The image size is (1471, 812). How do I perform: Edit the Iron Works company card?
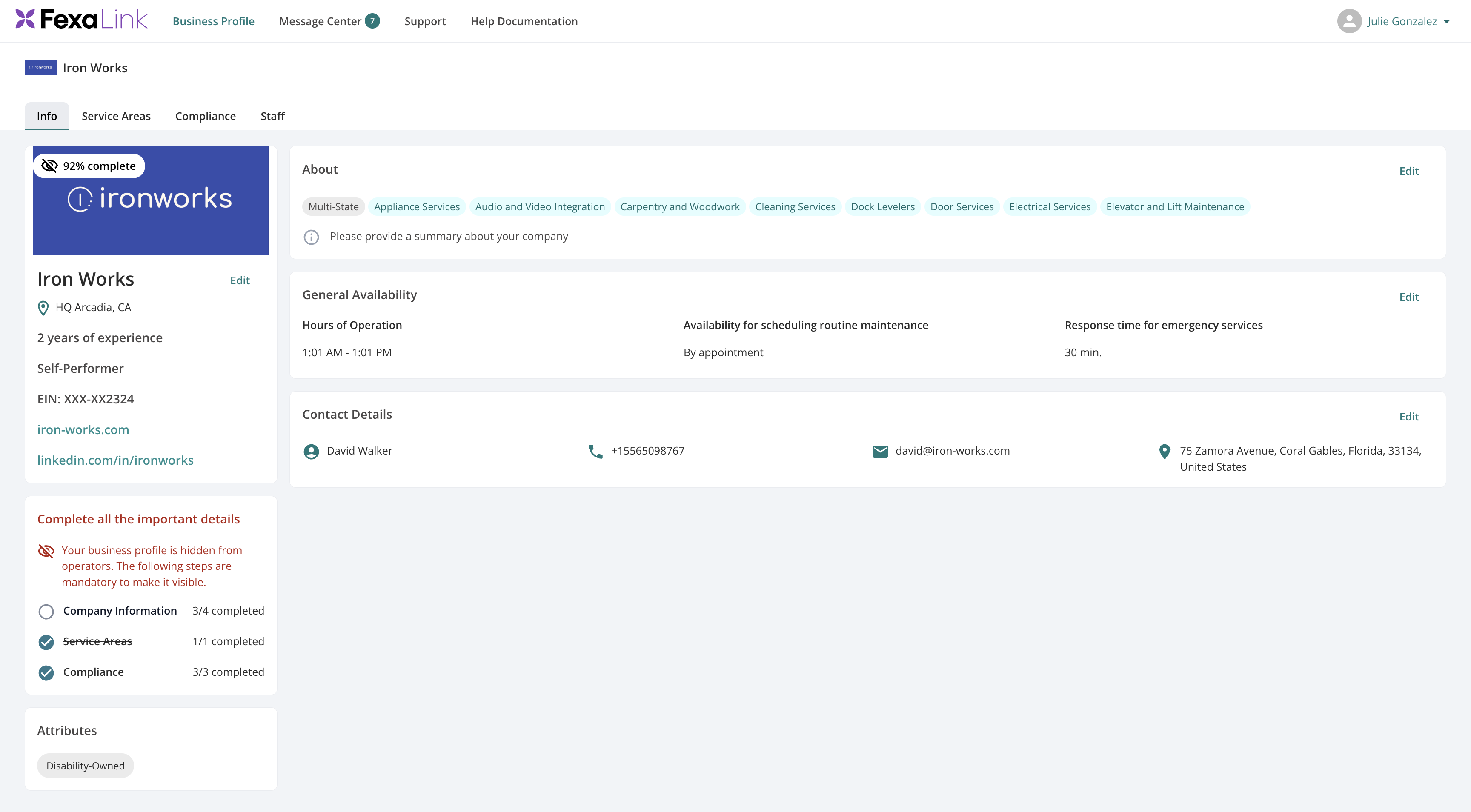[x=240, y=280]
